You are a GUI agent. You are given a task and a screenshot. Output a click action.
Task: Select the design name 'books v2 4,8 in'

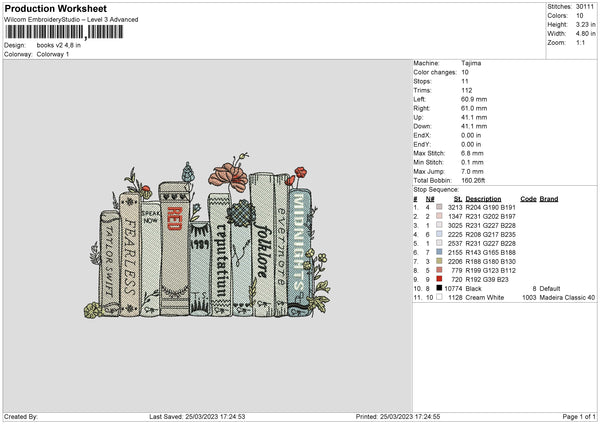click(x=59, y=45)
